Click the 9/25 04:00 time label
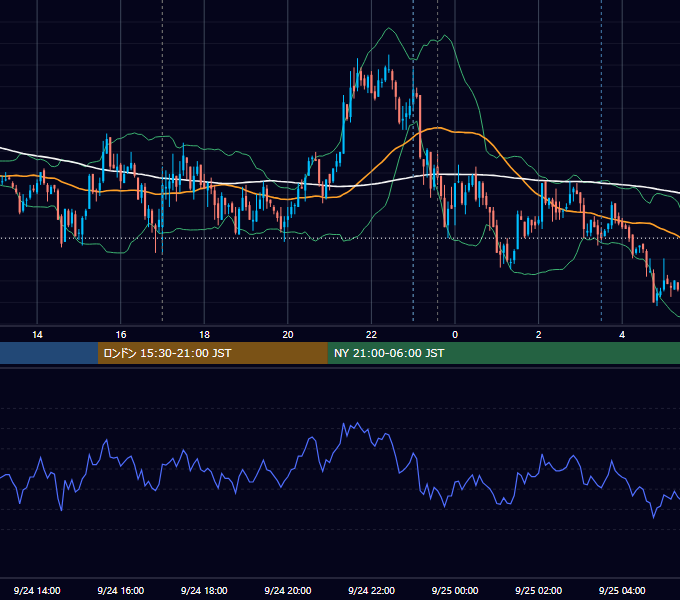 pos(622,590)
